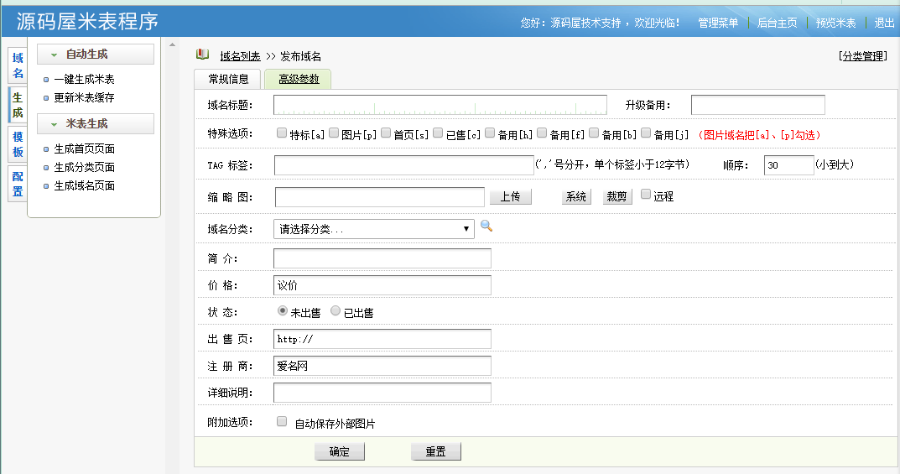Viewport: 900px width, 474px height.
Task: Open the 分类管理 link
Action: pyautogui.click(x=863, y=56)
